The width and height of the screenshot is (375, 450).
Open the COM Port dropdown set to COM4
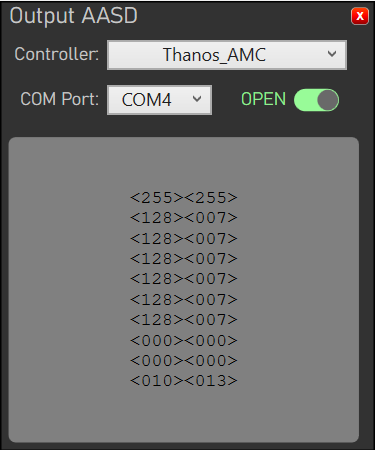click(x=159, y=100)
